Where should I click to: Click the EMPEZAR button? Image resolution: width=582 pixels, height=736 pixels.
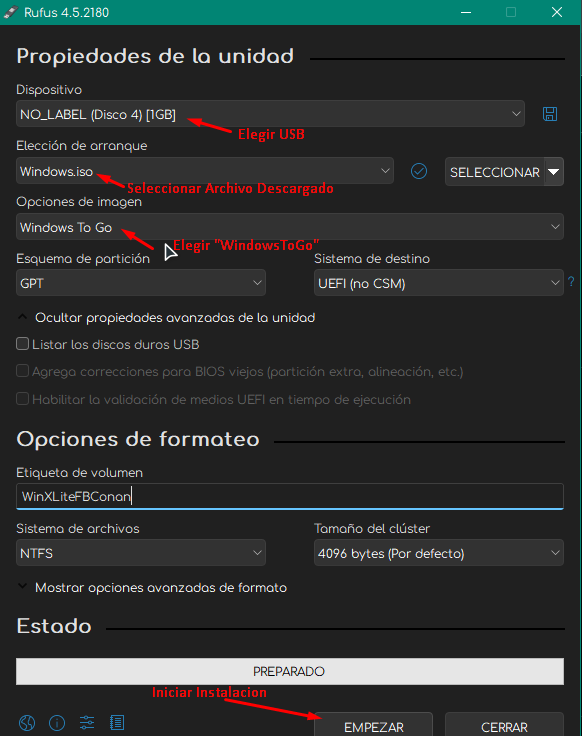pyautogui.click(x=374, y=725)
